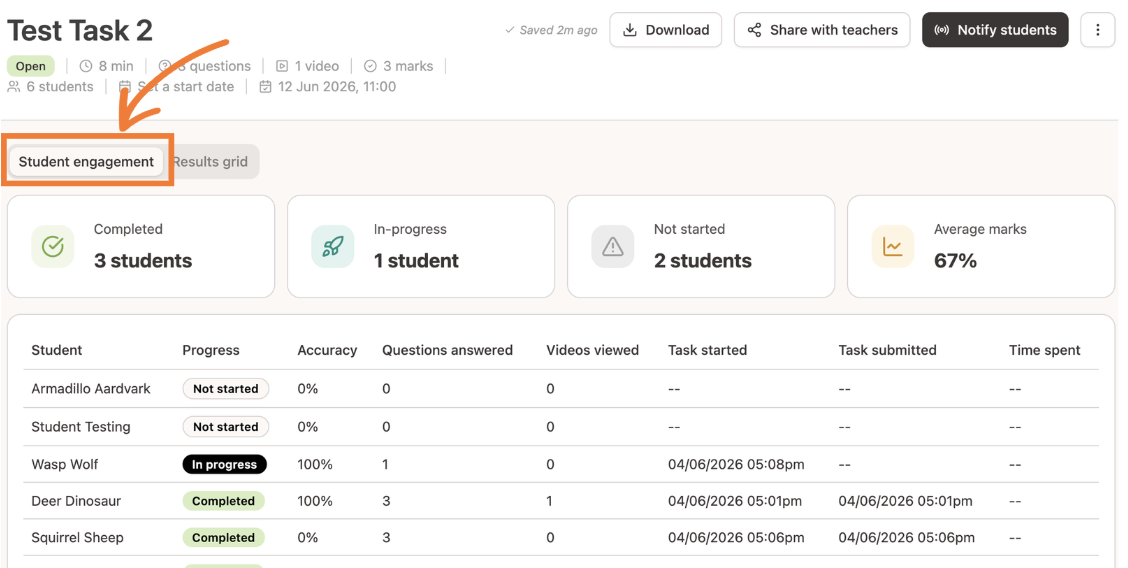Click the Saved 2m ago status
Image resolution: width=1128 pixels, height=568 pixels.
[x=552, y=30]
